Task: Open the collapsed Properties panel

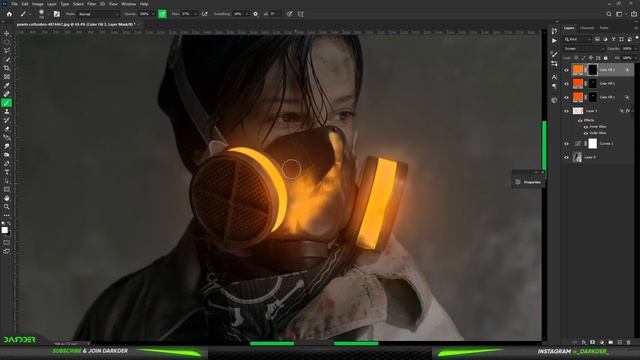Action: [x=529, y=182]
